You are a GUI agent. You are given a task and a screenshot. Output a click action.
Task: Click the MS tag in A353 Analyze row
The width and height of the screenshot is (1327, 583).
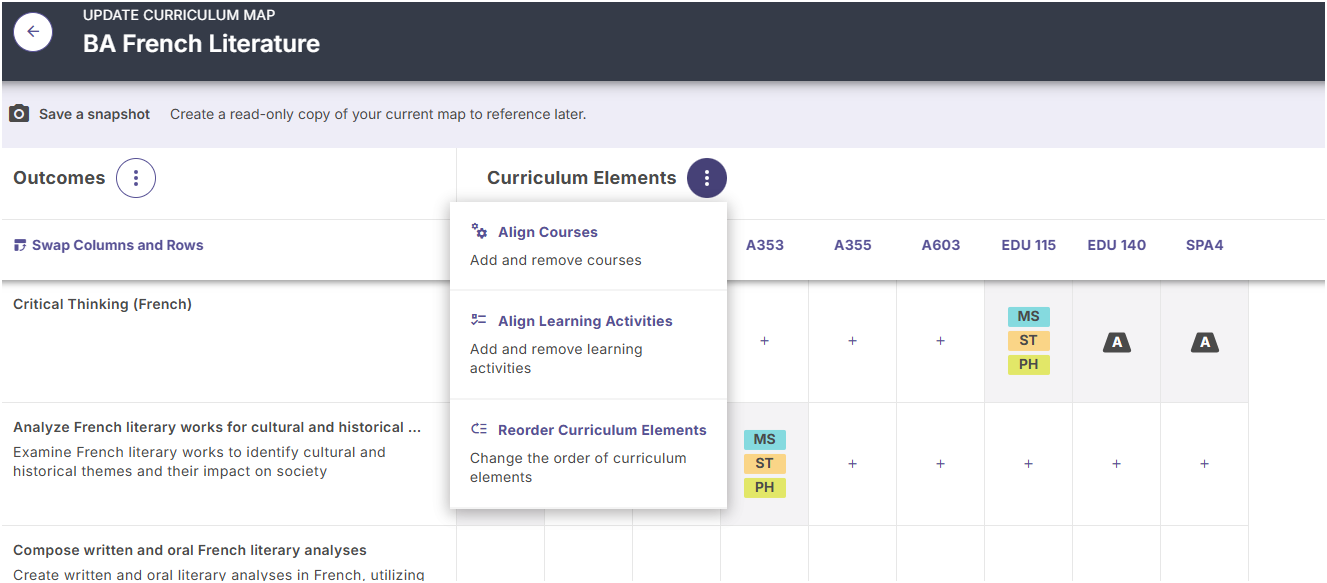pos(765,439)
